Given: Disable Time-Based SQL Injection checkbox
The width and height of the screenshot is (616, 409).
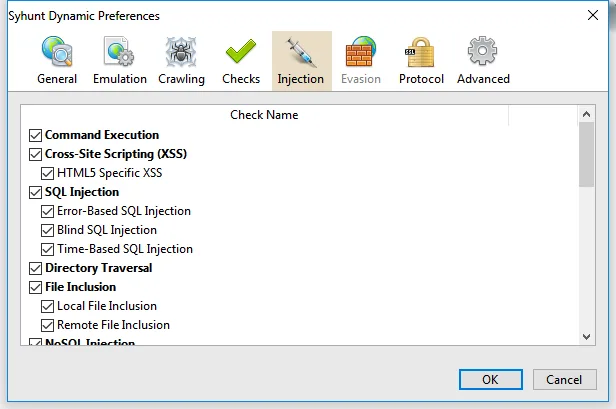Looking at the screenshot, I should tap(48, 249).
